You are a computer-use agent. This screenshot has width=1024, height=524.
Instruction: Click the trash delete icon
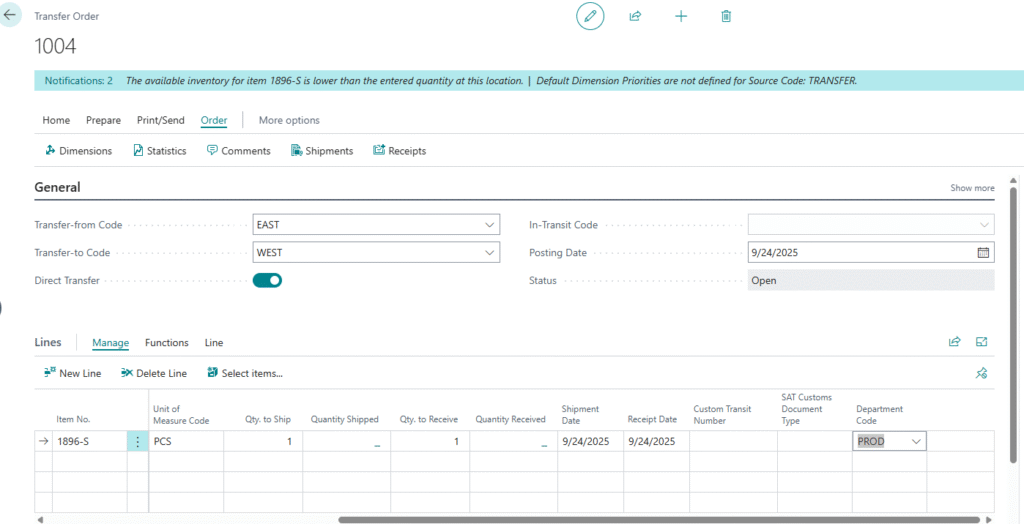coord(726,16)
